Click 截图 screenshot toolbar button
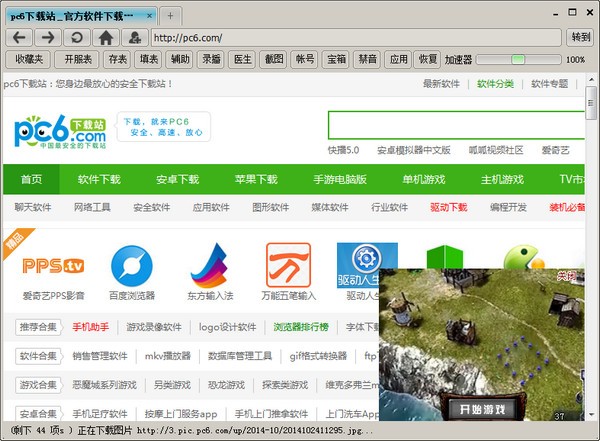 pyautogui.click(x=274, y=59)
